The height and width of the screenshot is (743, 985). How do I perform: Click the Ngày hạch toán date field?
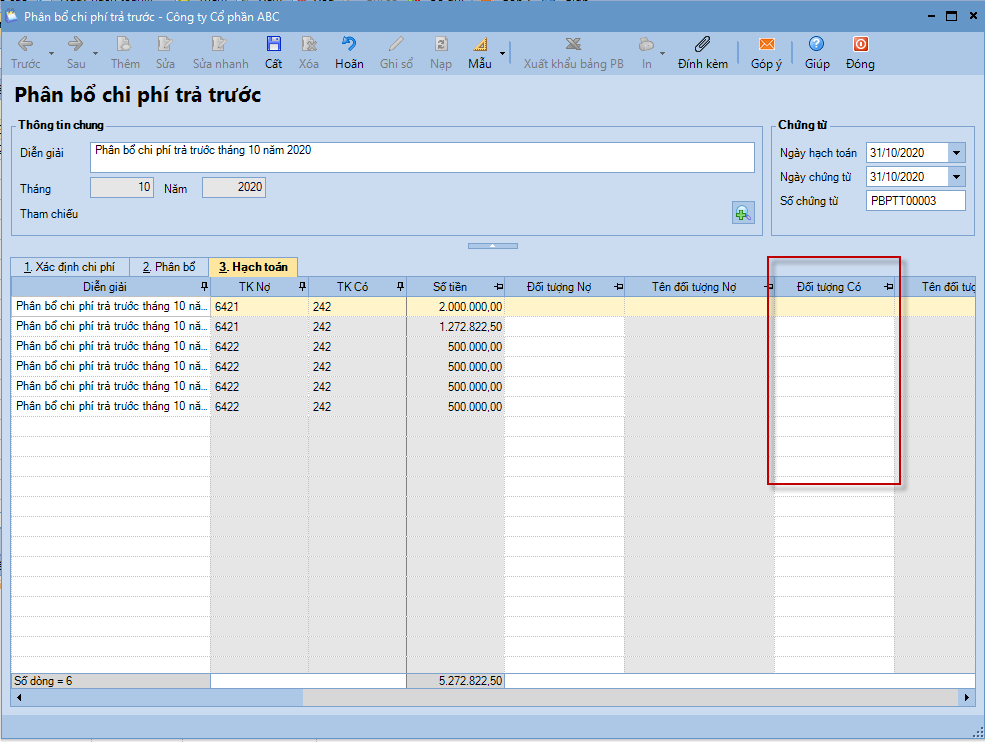pos(907,153)
